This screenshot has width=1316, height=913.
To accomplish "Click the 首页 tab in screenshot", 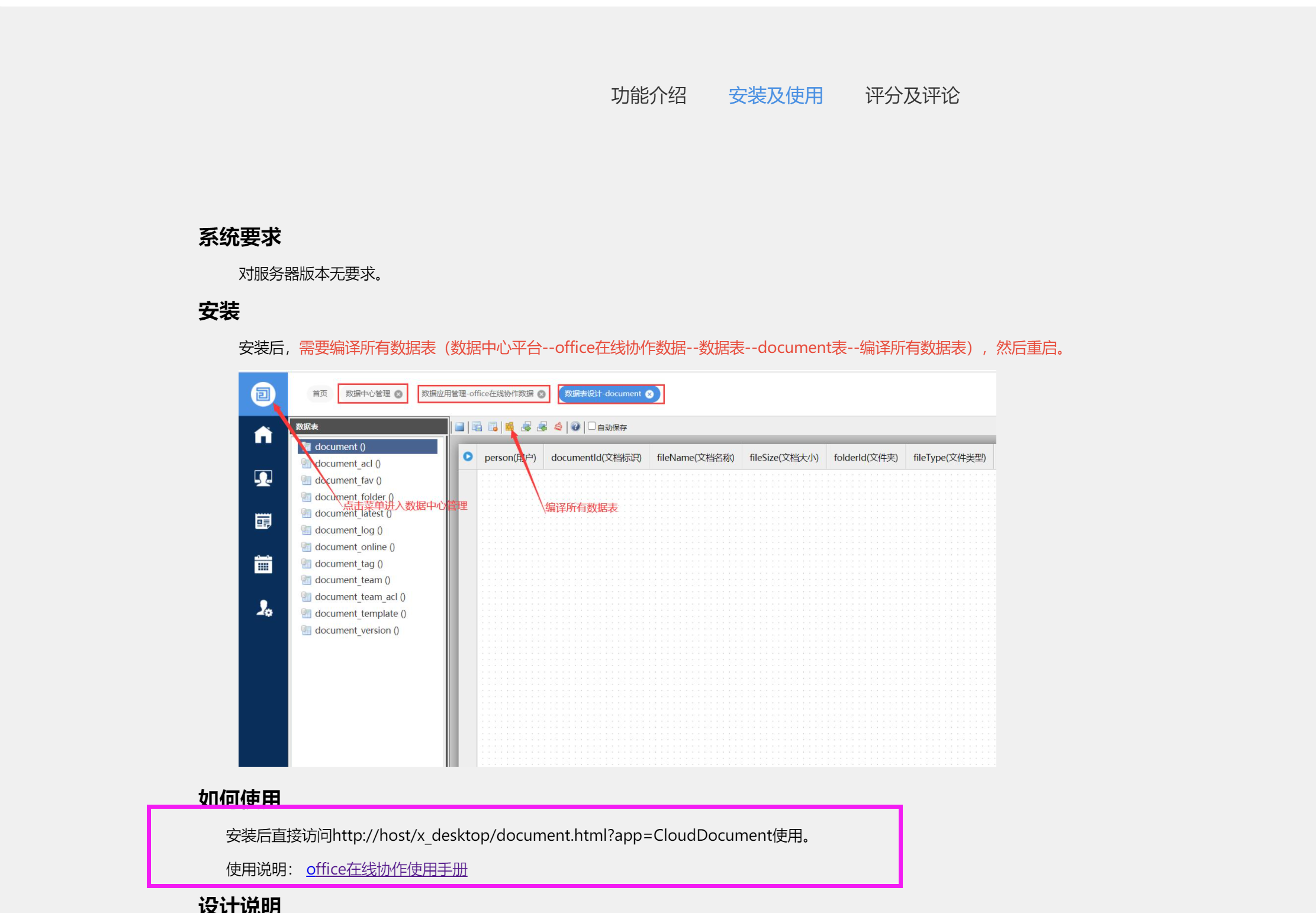I will click(320, 394).
